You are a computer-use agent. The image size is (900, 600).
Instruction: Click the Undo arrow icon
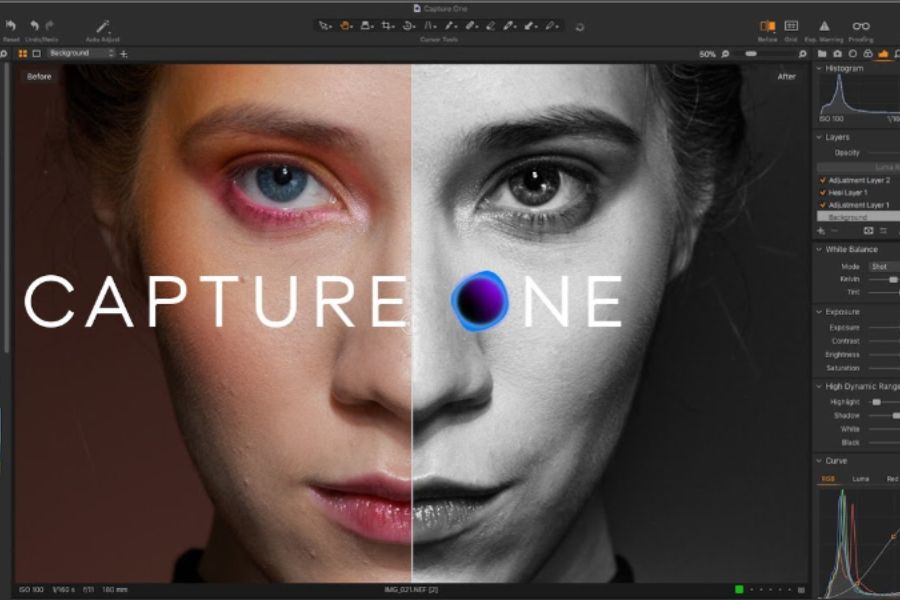click(x=34, y=26)
